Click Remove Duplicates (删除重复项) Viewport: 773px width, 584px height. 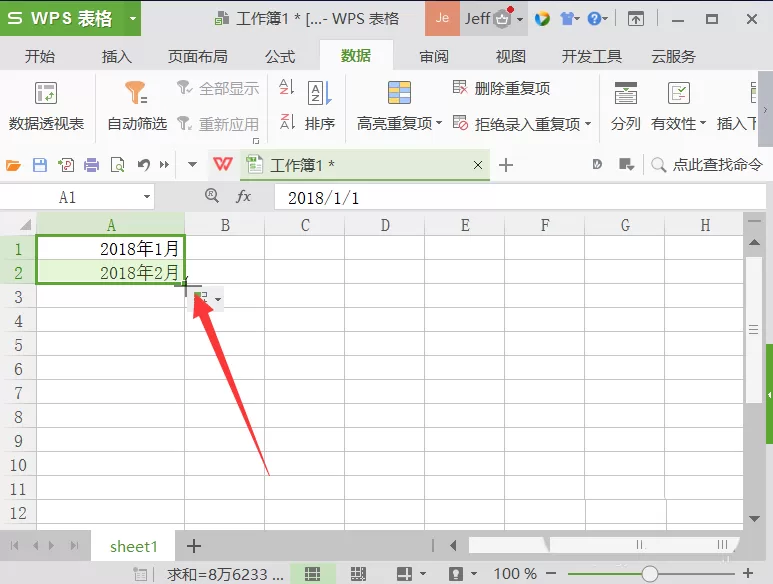(501, 89)
